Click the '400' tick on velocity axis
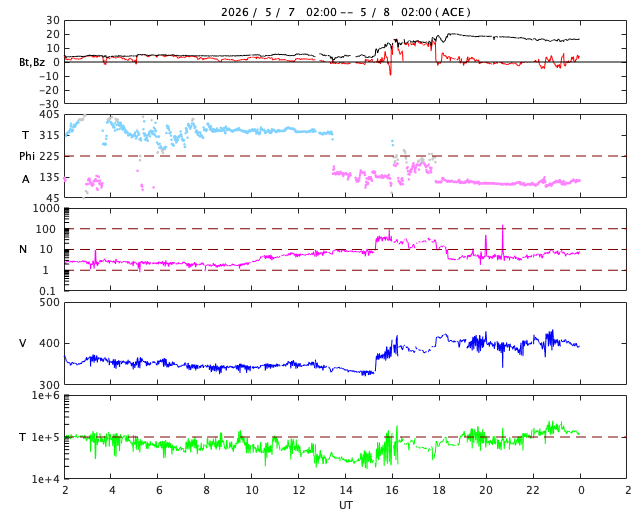The image size is (640, 512). point(49,343)
